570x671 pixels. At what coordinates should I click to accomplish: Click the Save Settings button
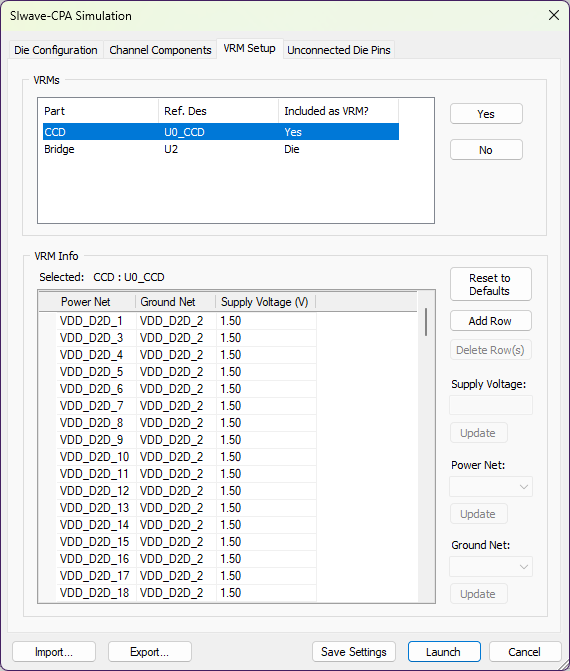pos(354,652)
